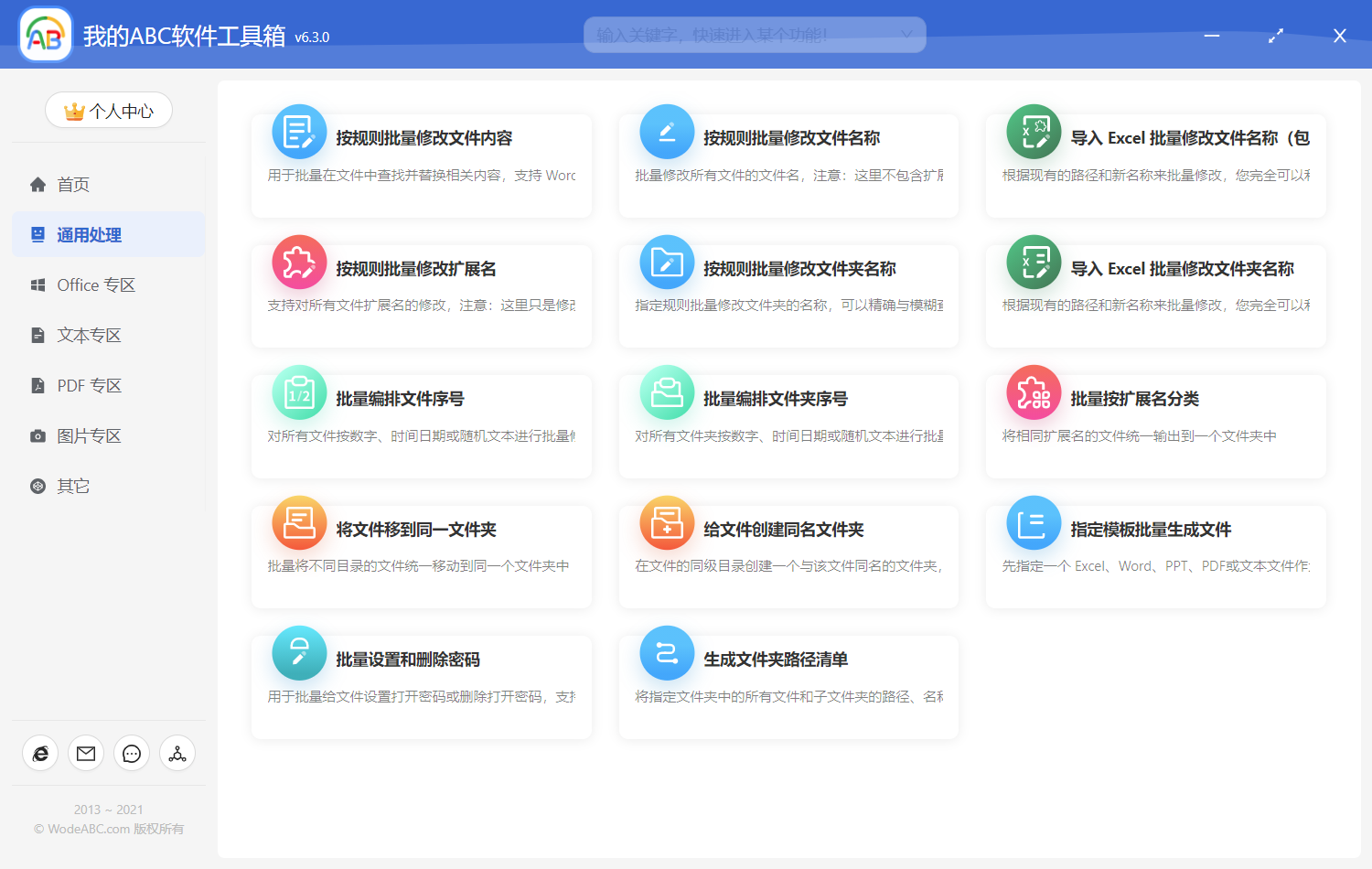The width and height of the screenshot is (1372, 869).
Task: Click the 生成文件夹路径清单 icon
Action: 667,653
